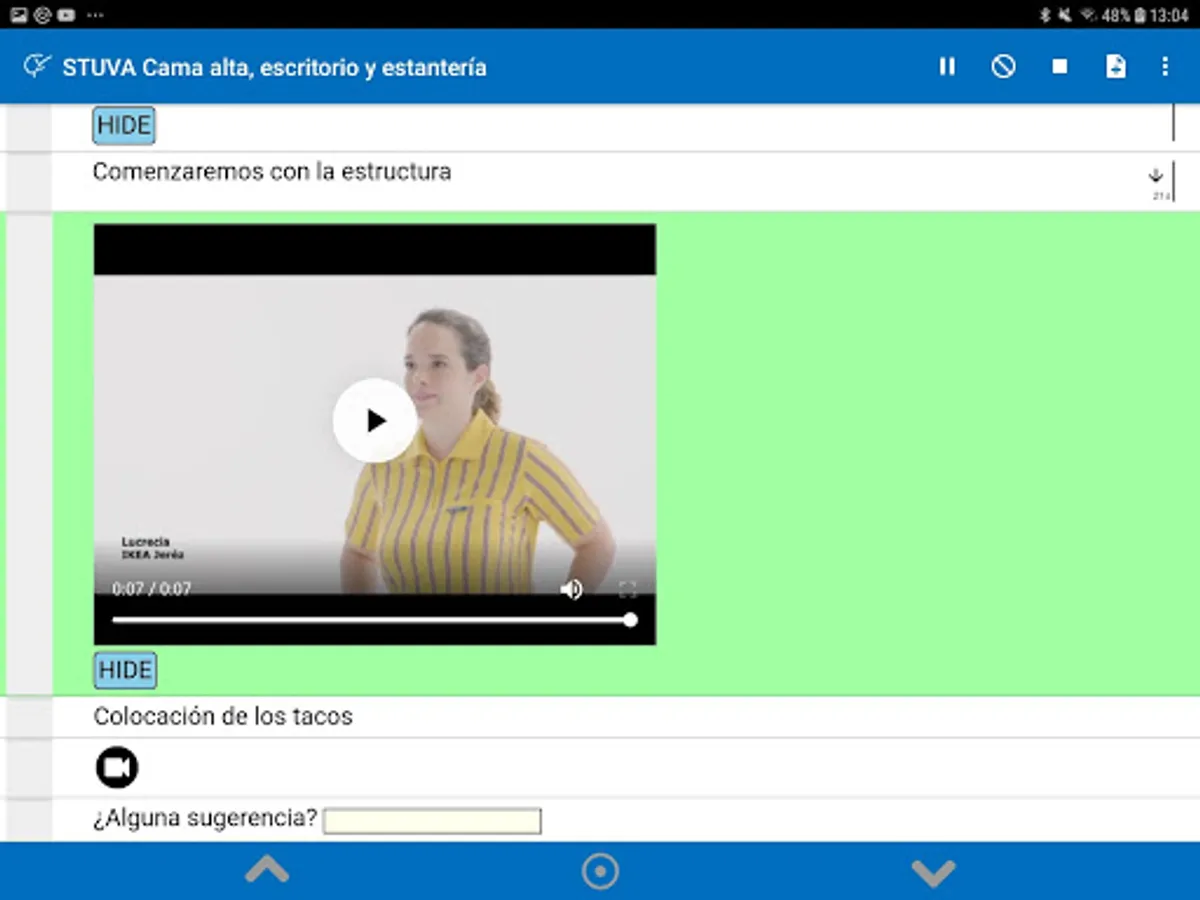The image size is (1200, 900).
Task: Focus the ¿Alguna sugerencia? input field
Action: point(432,821)
